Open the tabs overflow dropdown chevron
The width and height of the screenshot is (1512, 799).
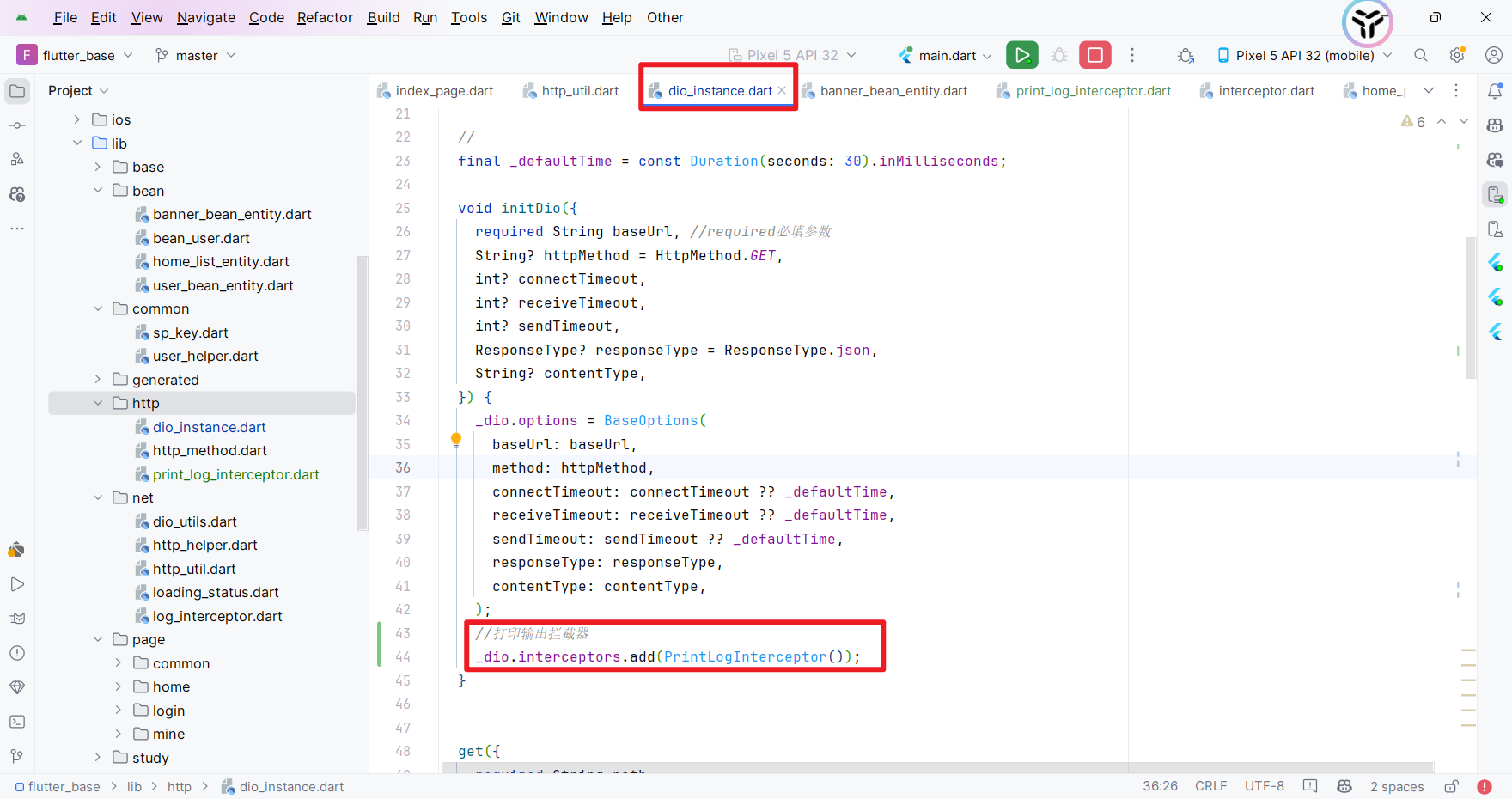coord(1429,90)
